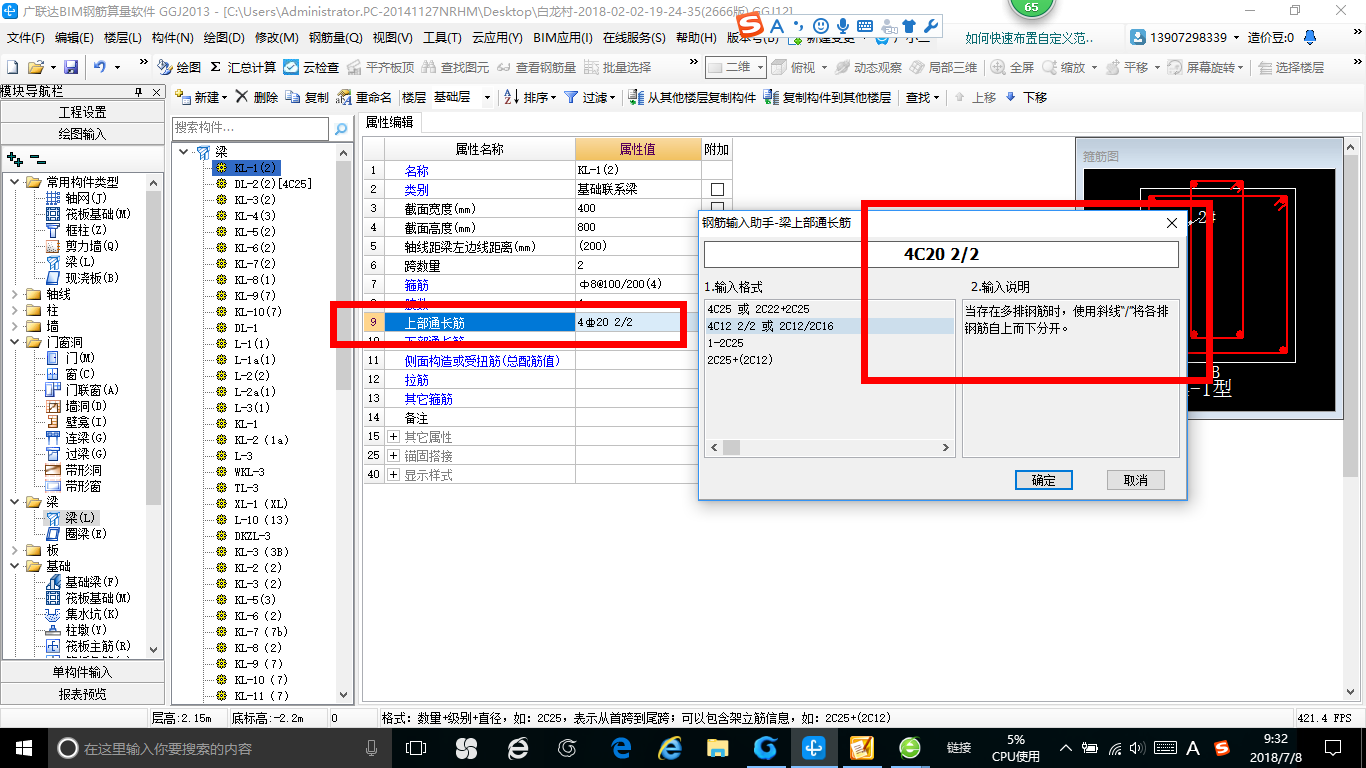
Task: Open Task View on Windows taskbar
Action: (x=416, y=747)
